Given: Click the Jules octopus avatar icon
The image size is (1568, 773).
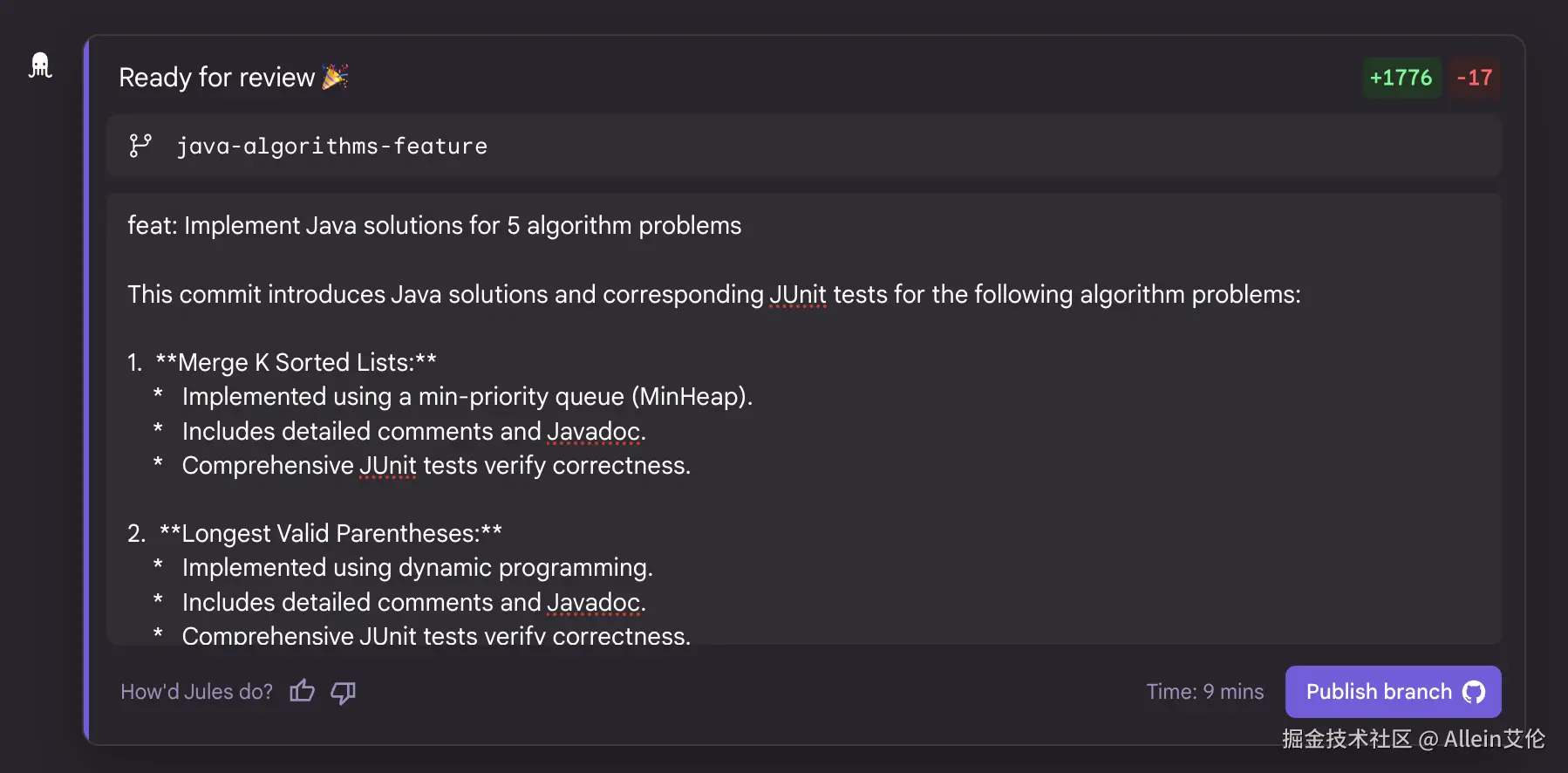Looking at the screenshot, I should 40,65.
